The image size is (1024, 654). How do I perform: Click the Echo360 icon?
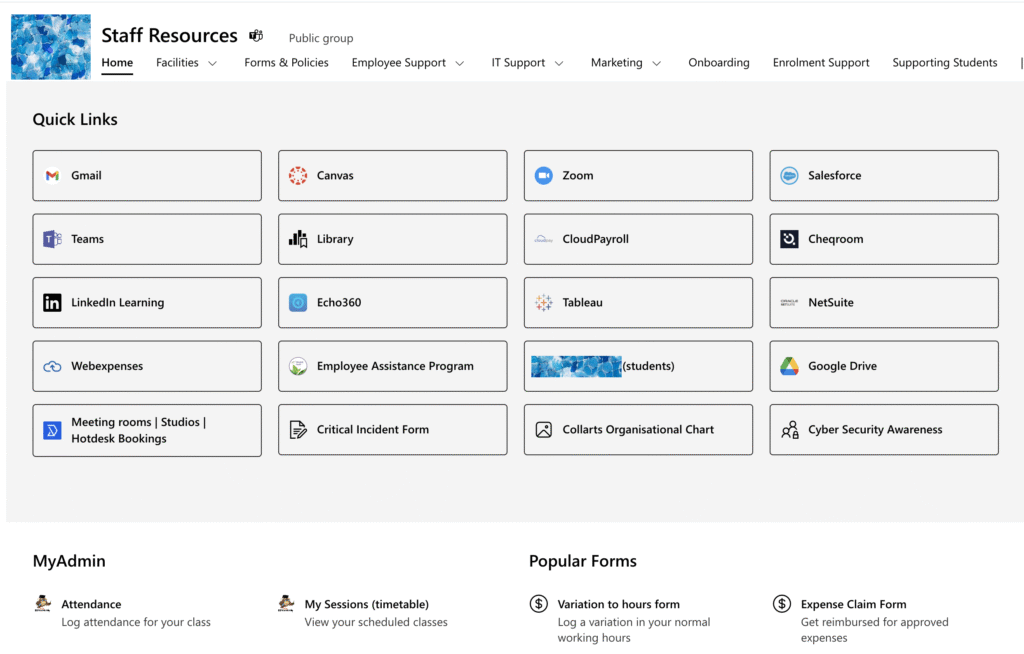pyautogui.click(x=298, y=302)
